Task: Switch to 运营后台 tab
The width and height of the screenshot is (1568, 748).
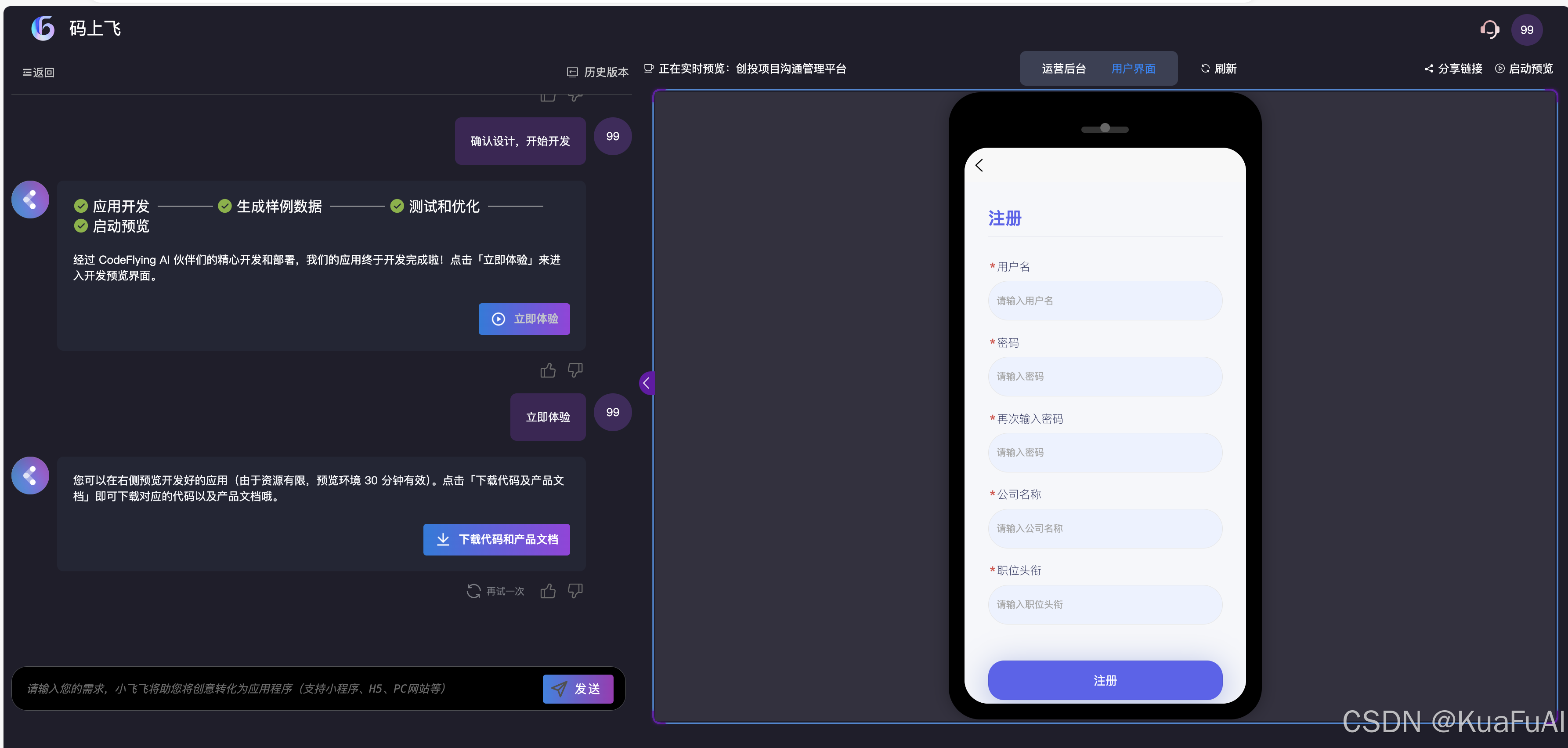Action: pos(1063,69)
